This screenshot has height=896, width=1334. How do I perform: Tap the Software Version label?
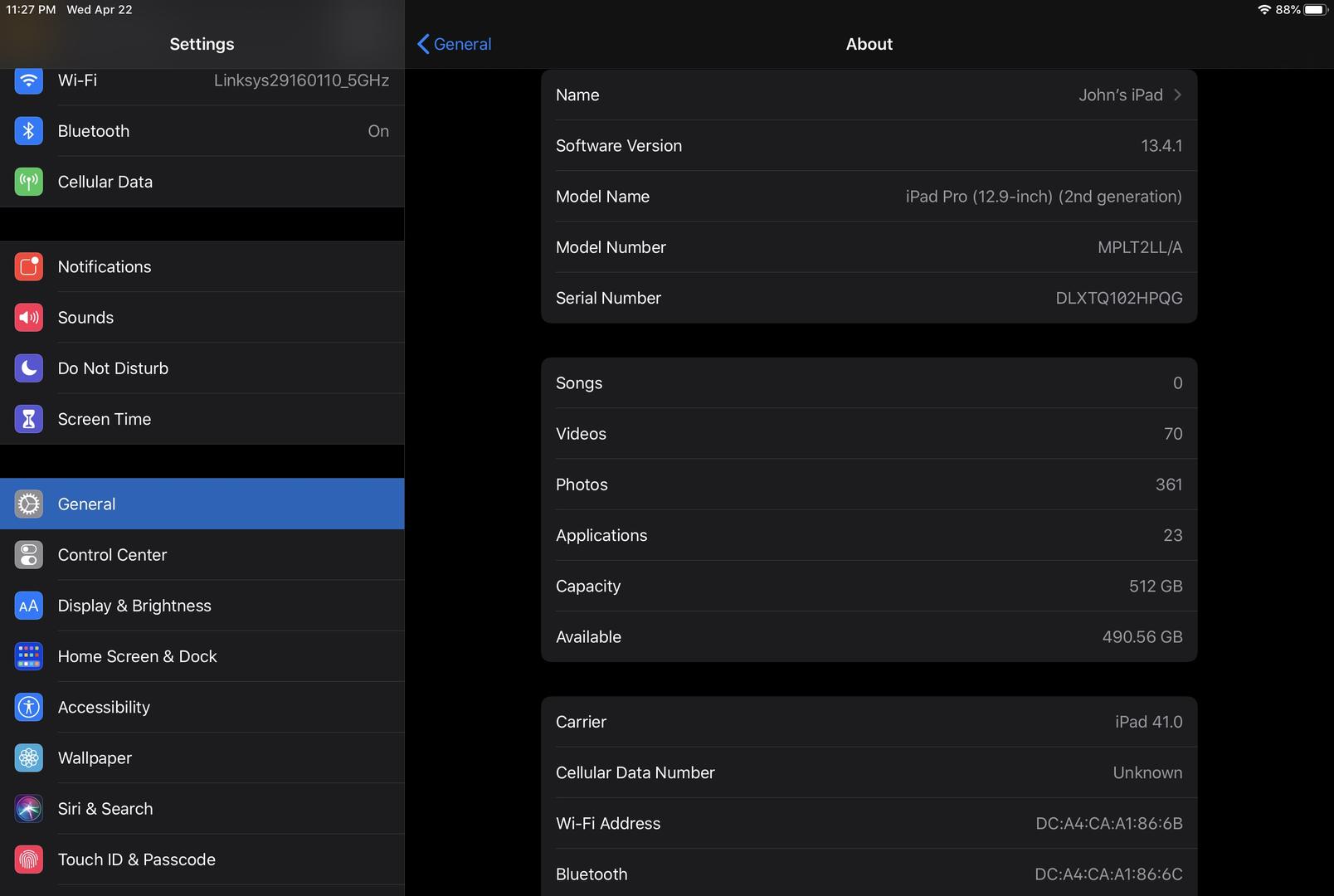[x=619, y=145]
